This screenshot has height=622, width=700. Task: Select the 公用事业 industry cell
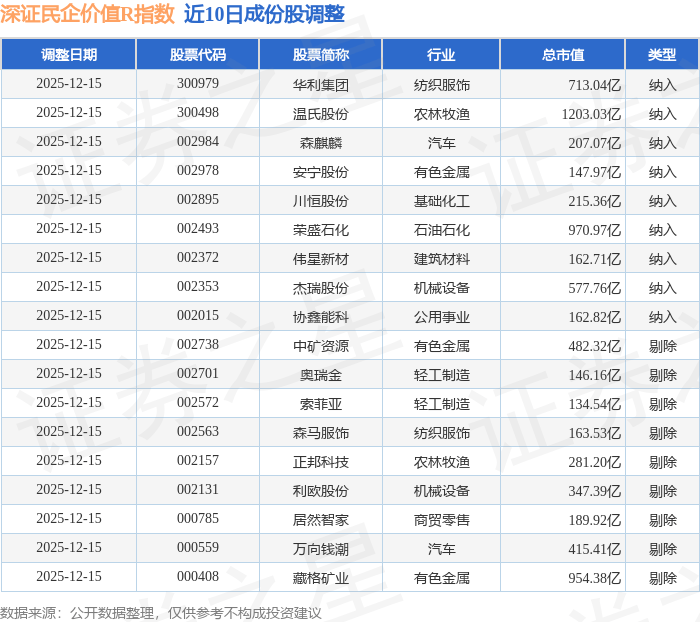pyautogui.click(x=441, y=316)
